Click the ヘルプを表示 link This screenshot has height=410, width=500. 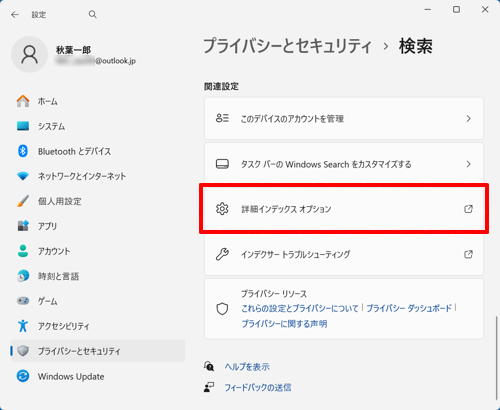click(x=247, y=367)
